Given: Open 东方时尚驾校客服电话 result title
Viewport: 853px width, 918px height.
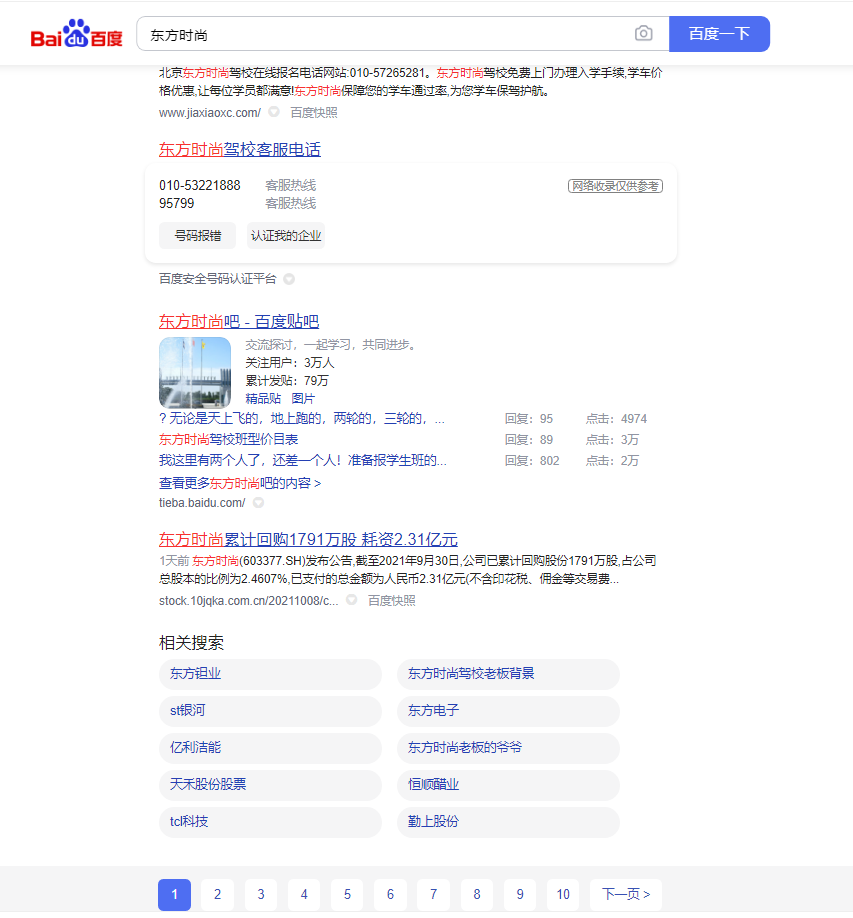Looking at the screenshot, I should (240, 150).
